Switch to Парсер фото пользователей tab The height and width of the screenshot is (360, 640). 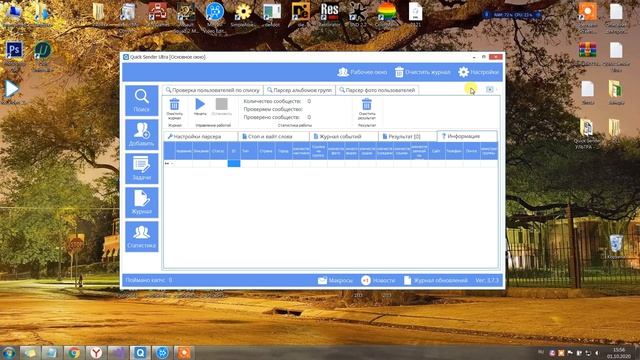click(x=377, y=90)
